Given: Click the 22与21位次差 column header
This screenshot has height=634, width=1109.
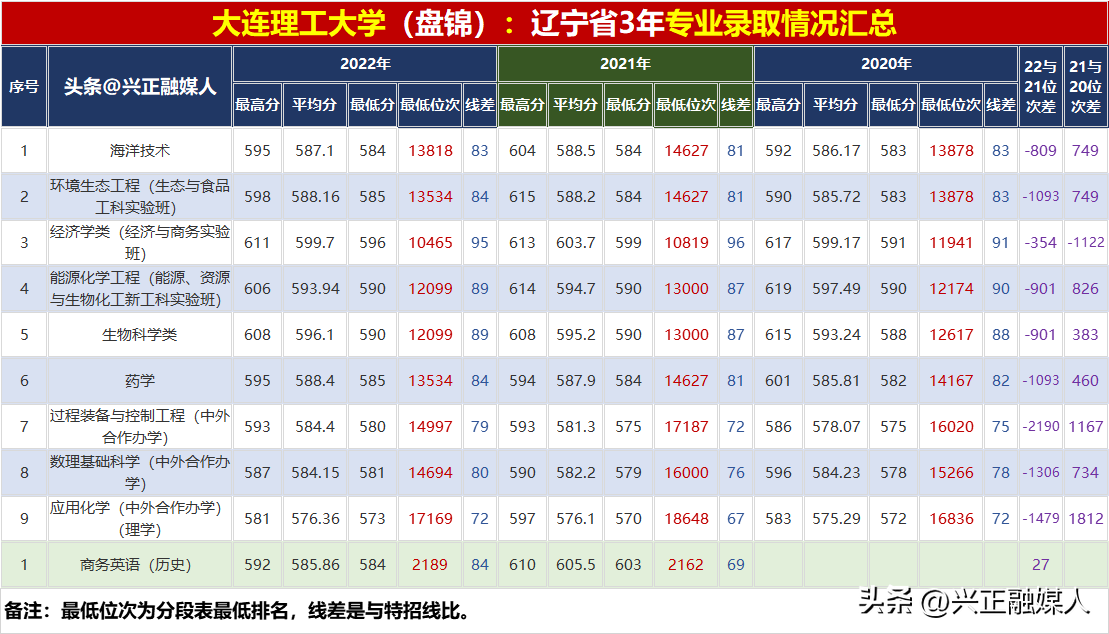Looking at the screenshot, I should (1040, 86).
